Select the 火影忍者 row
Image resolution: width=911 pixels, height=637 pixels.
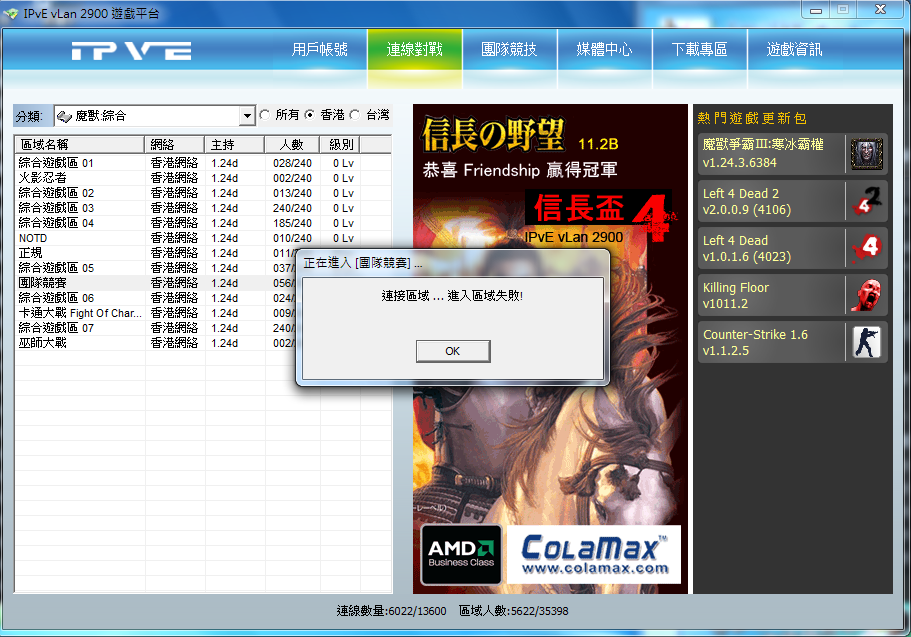pos(203,178)
